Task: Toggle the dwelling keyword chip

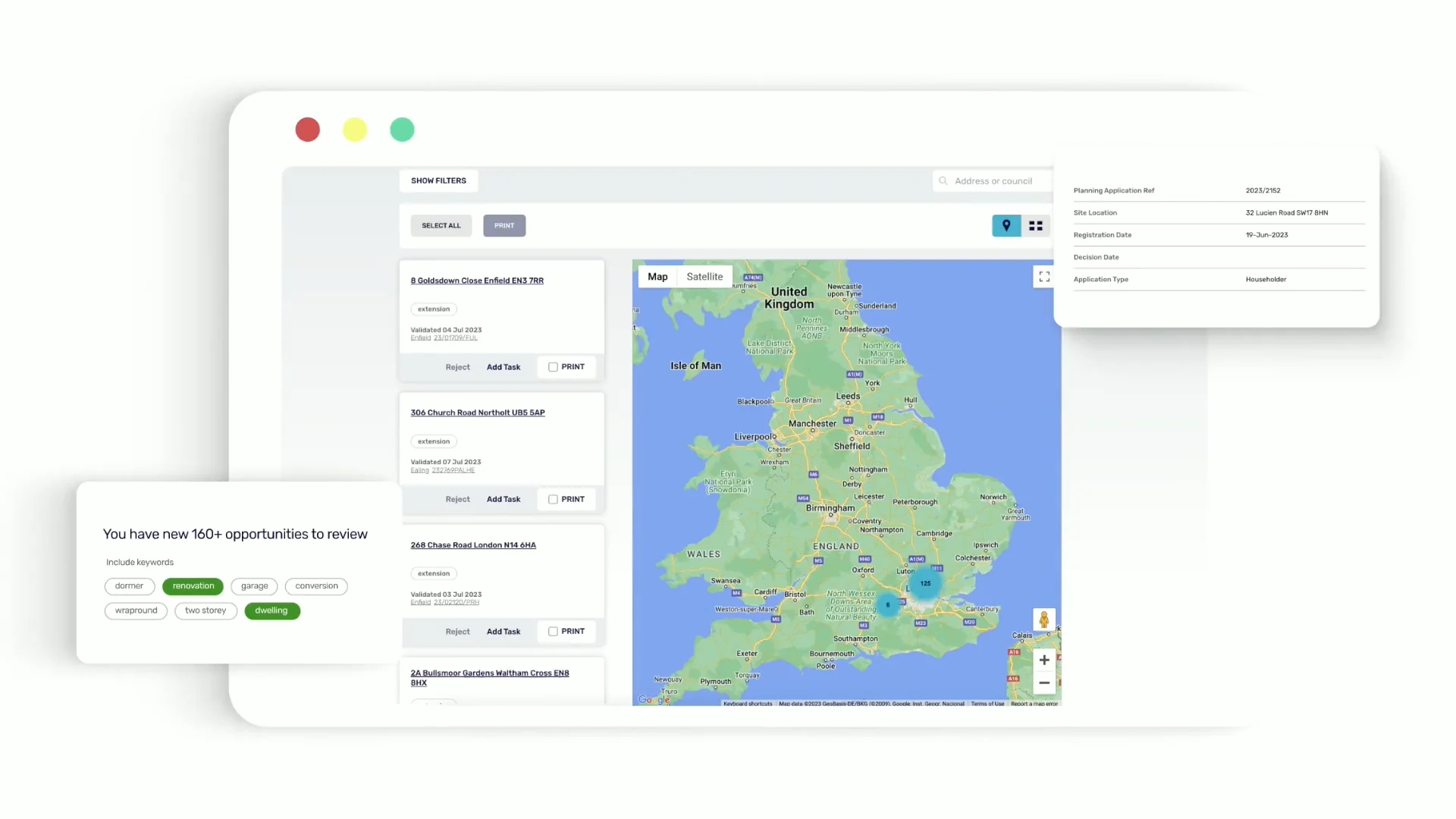Action: [271, 610]
